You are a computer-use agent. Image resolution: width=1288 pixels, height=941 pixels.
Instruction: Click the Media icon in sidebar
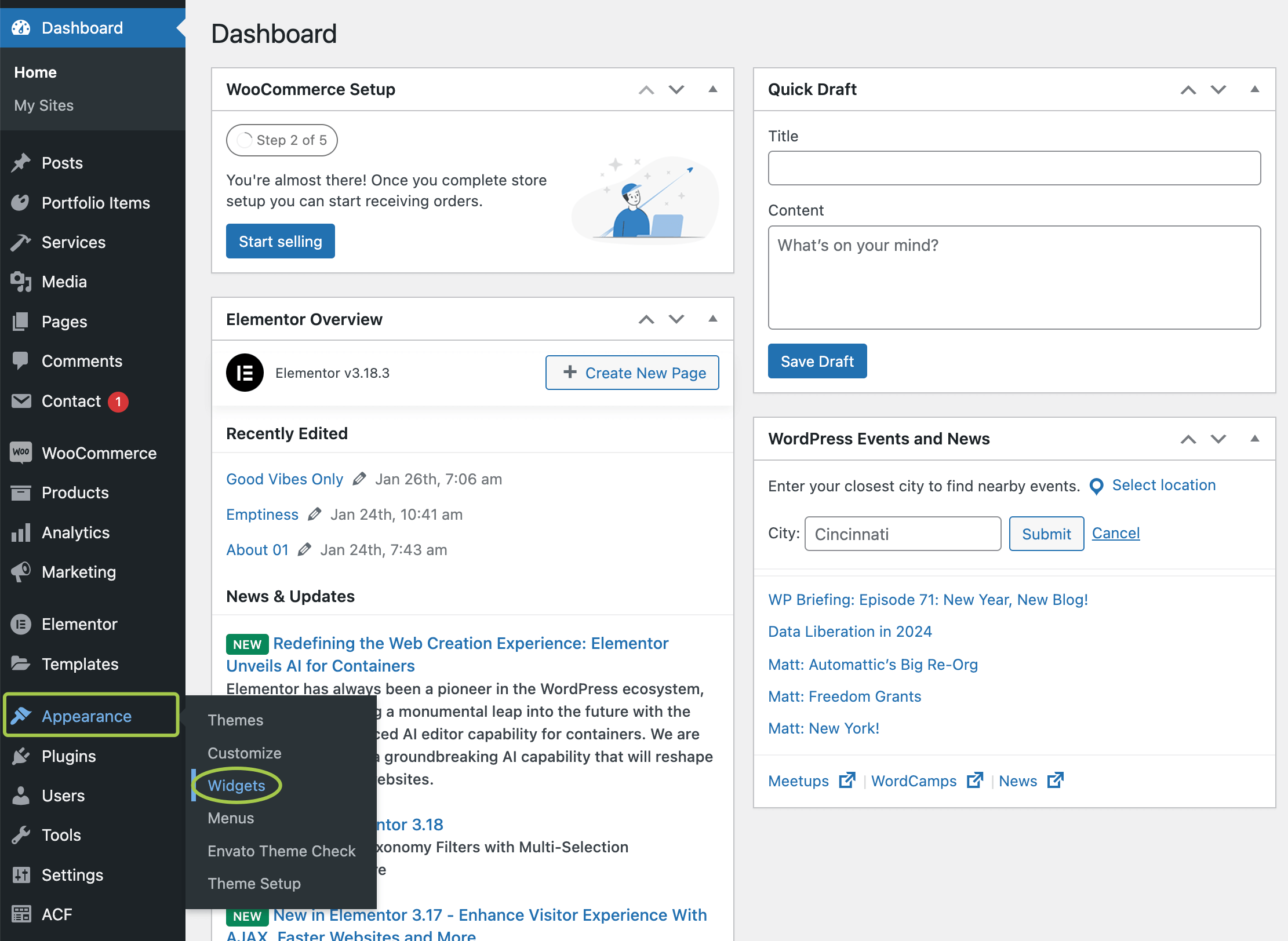coord(21,282)
